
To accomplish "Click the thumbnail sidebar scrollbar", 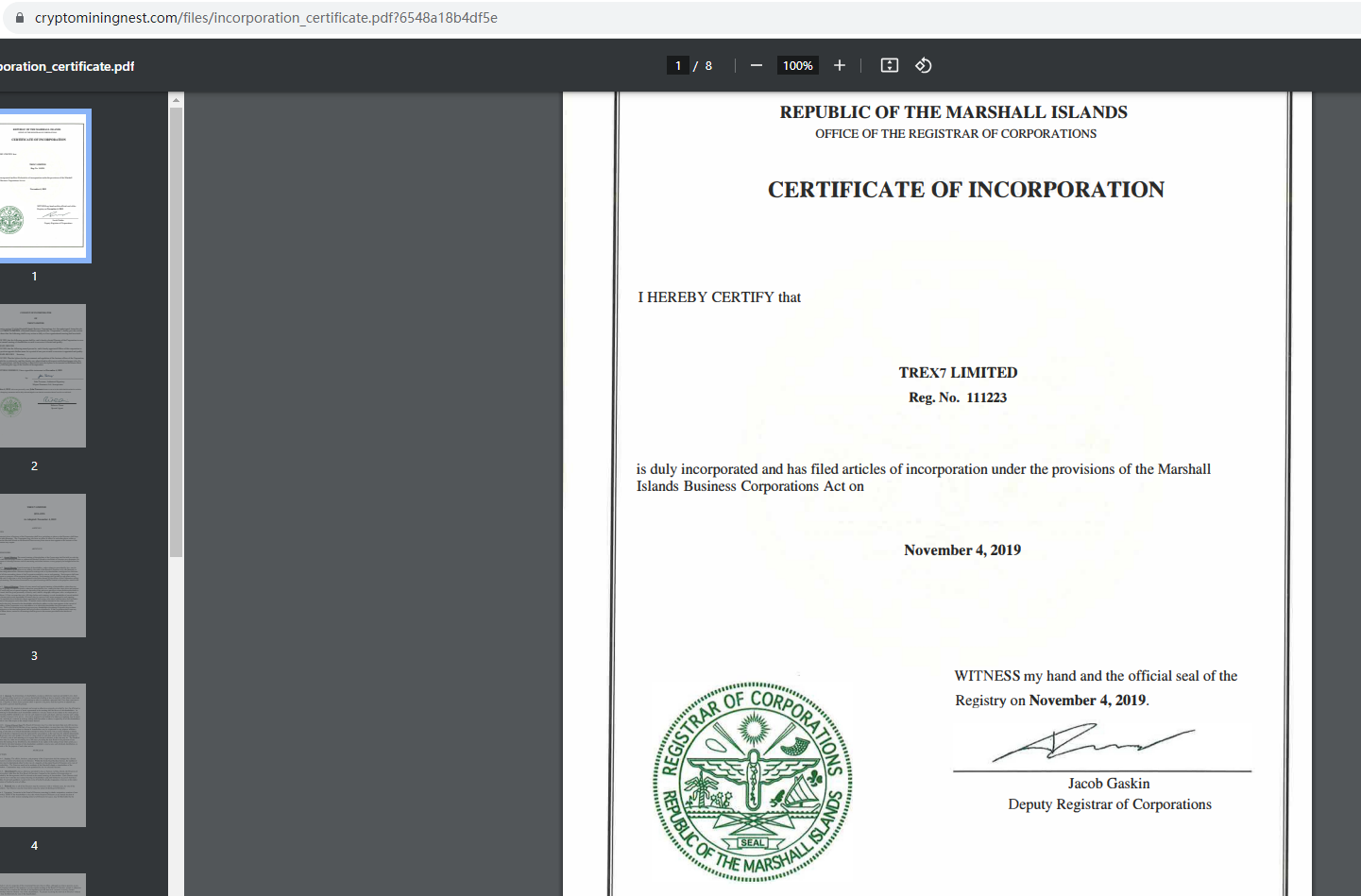I will pyautogui.click(x=176, y=332).
